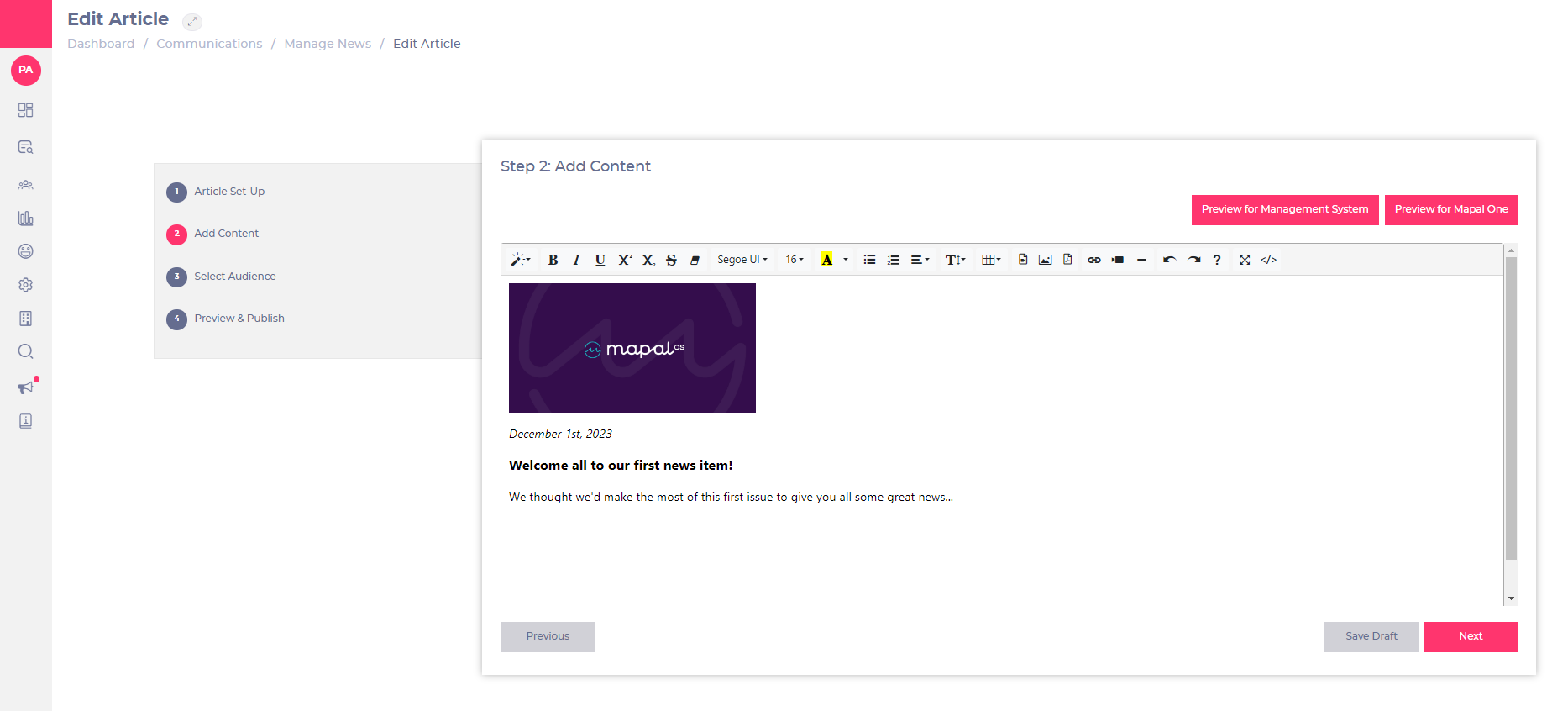Insert an unordered bullet list
The width and height of the screenshot is (1568, 711).
click(x=869, y=260)
